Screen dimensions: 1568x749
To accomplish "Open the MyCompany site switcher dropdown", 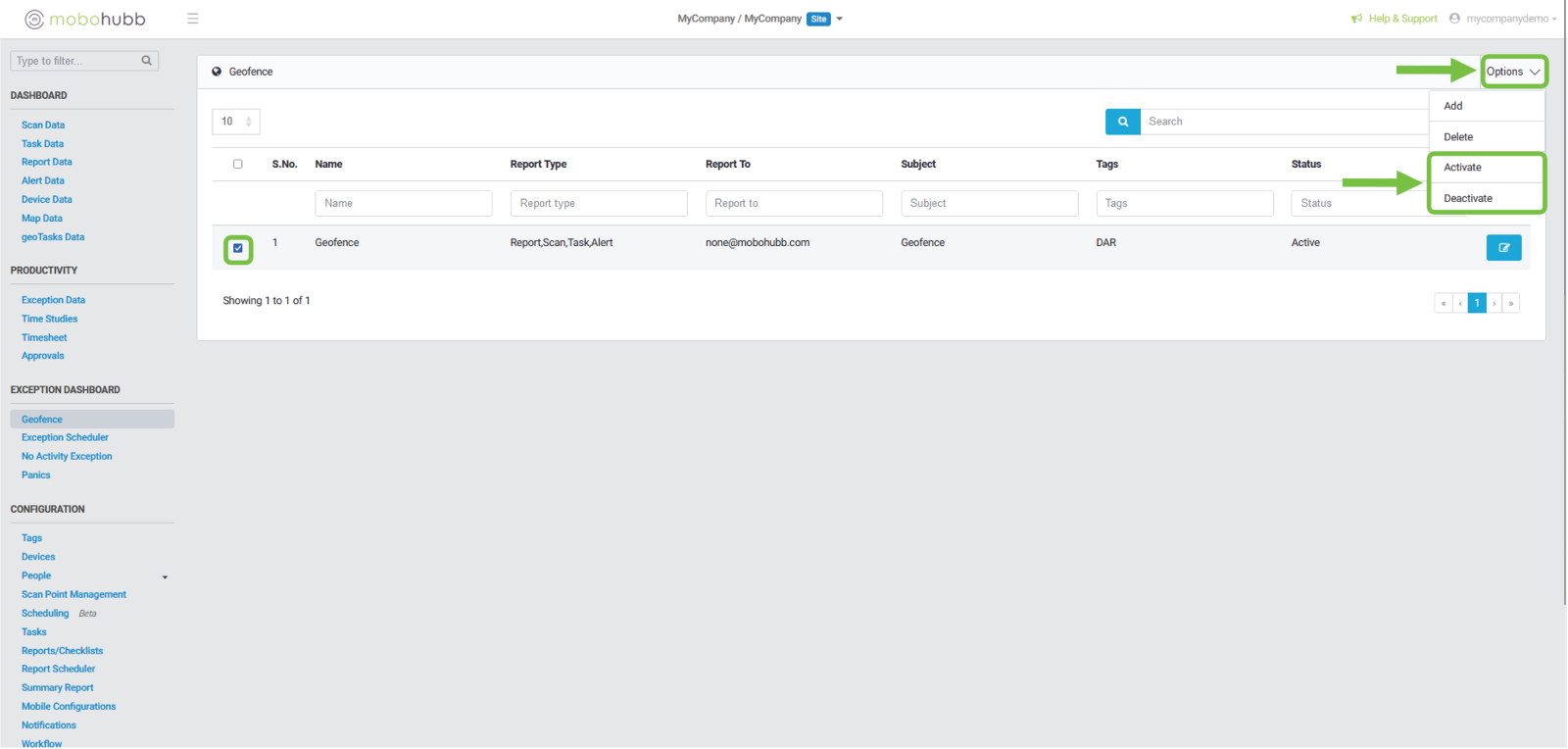I will 839,19.
